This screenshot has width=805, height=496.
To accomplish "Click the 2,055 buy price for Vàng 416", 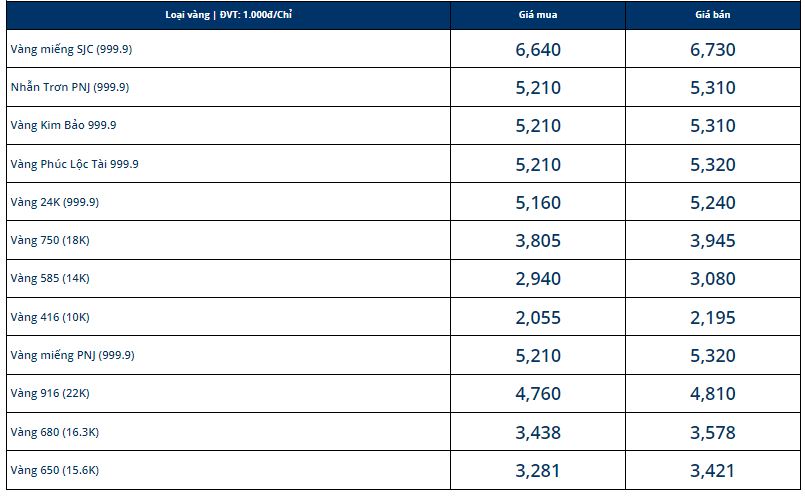I will point(538,318).
